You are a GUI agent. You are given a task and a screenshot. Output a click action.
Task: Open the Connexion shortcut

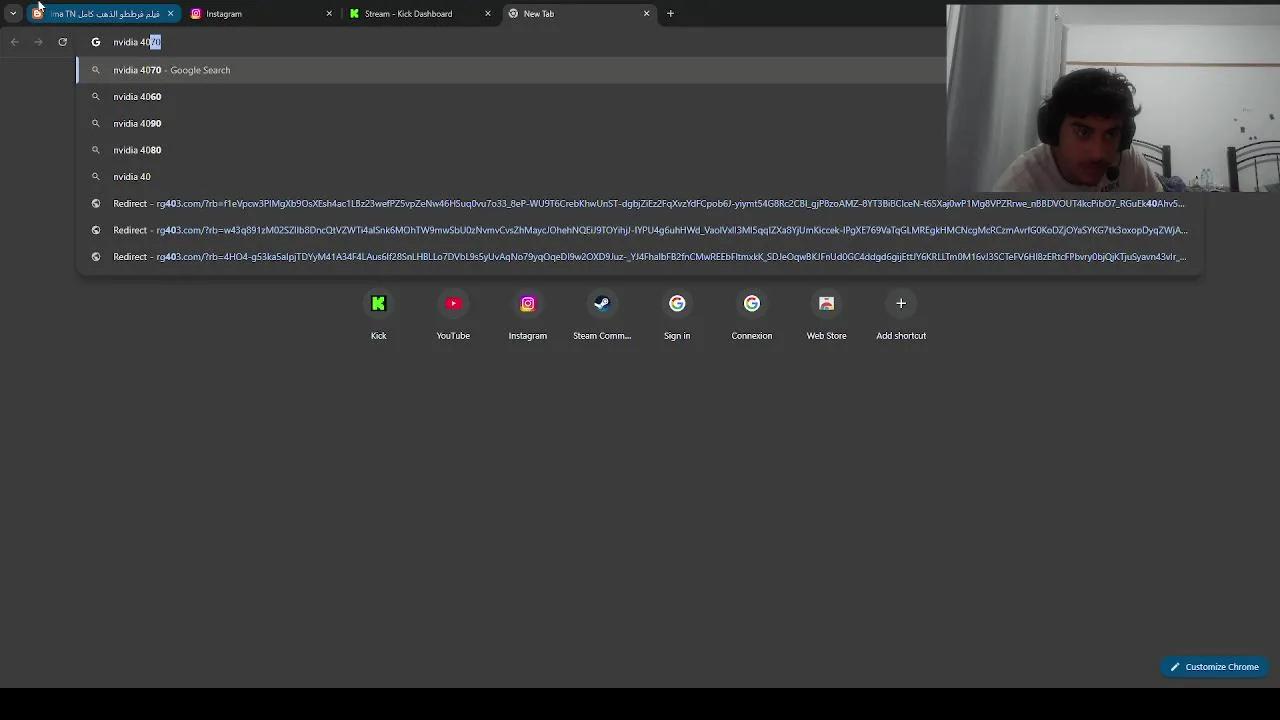click(752, 314)
